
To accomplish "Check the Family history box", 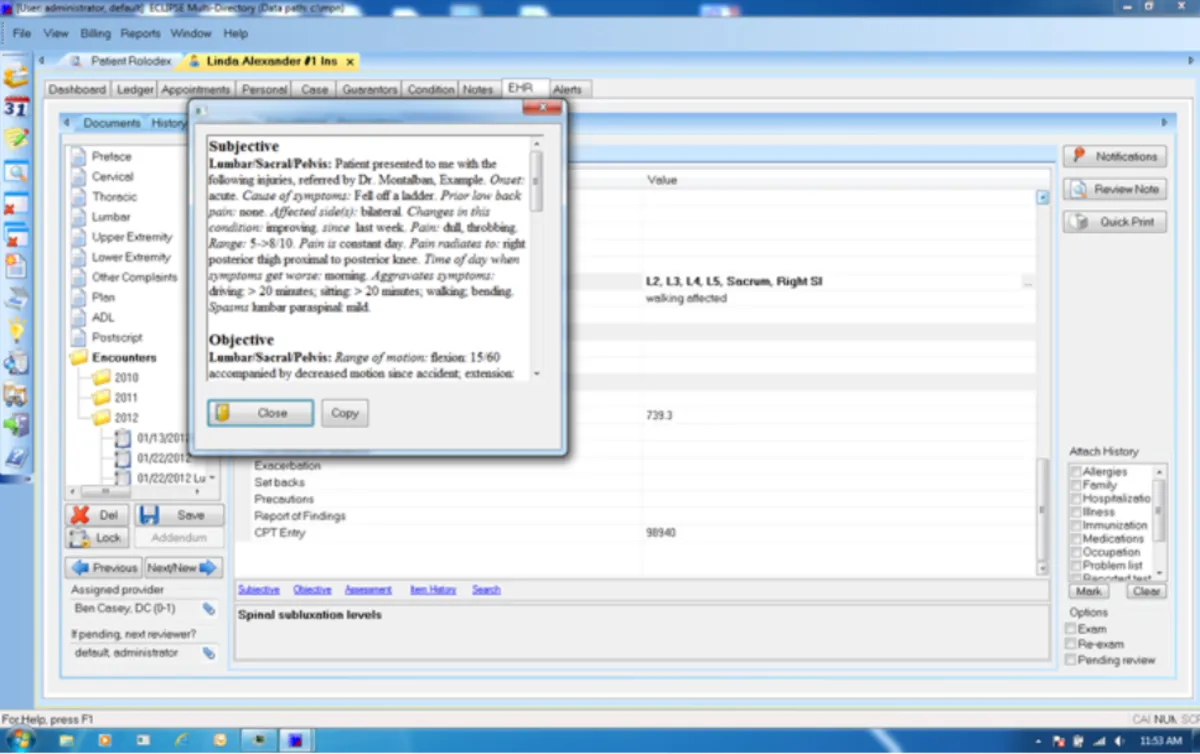I will tap(1076, 485).
